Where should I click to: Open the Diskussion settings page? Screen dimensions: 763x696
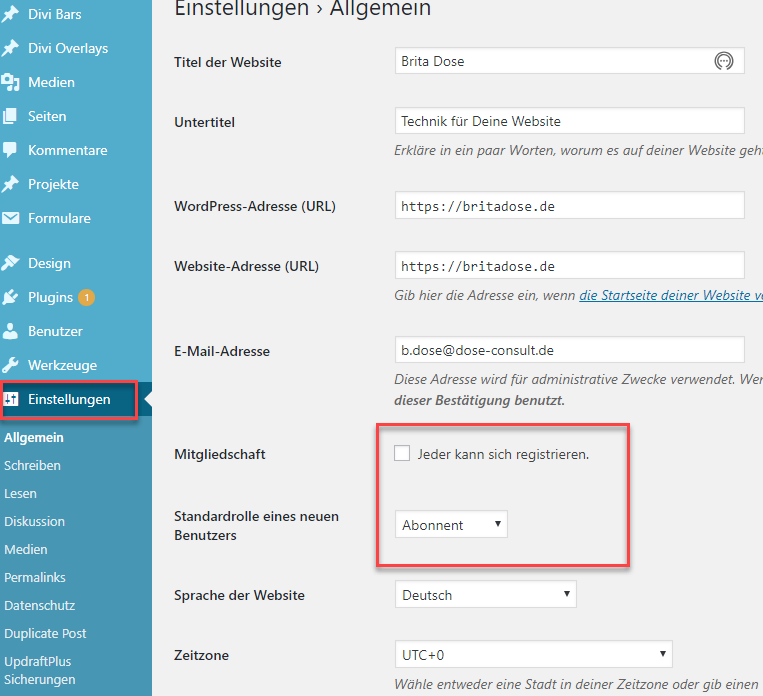point(34,521)
